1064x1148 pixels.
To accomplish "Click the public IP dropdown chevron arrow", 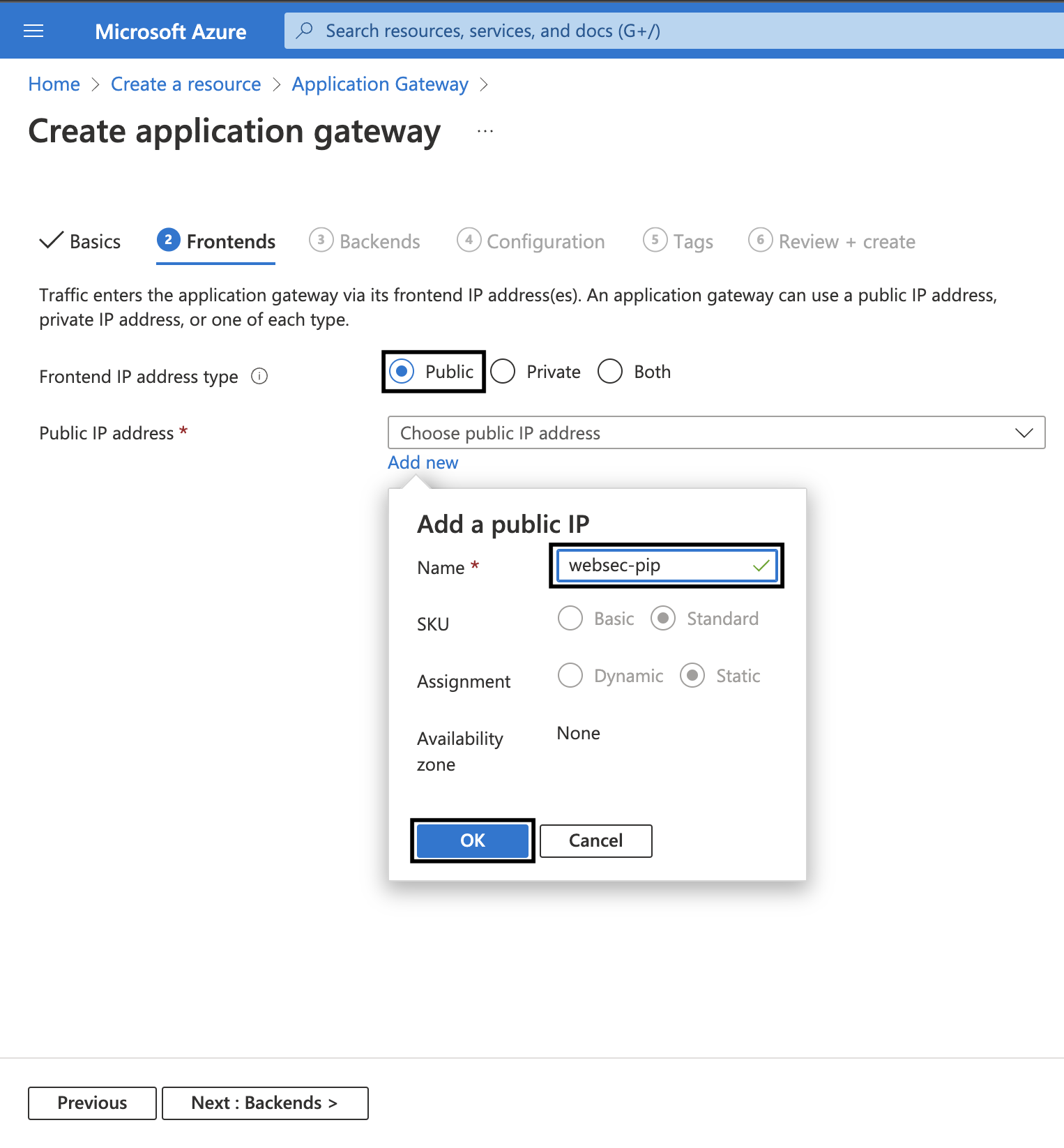I will click(x=1024, y=433).
